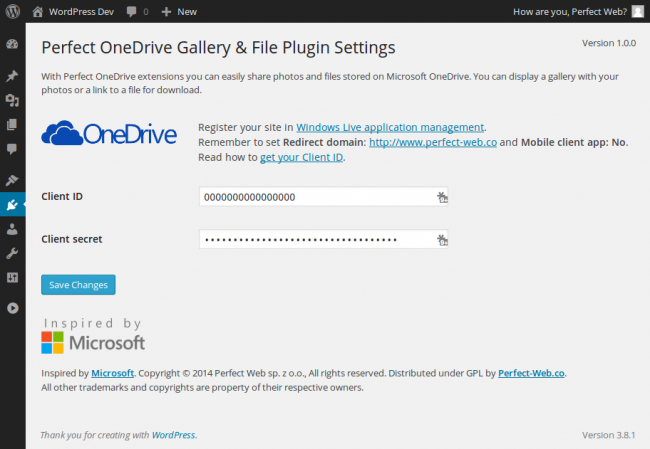Open the Windows Live application management link
This screenshot has width=650, height=449.
pos(390,127)
